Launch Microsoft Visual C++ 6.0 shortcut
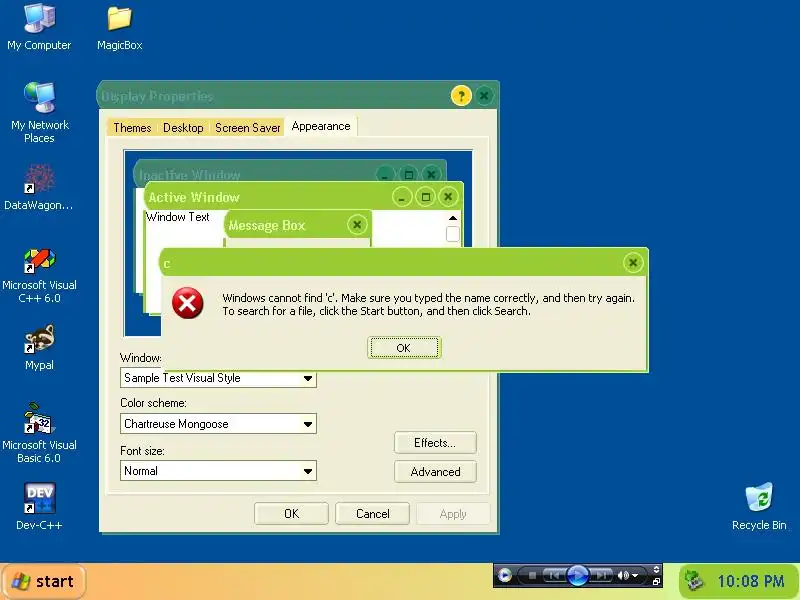Image resolution: width=800 pixels, height=600 pixels. pos(39,276)
